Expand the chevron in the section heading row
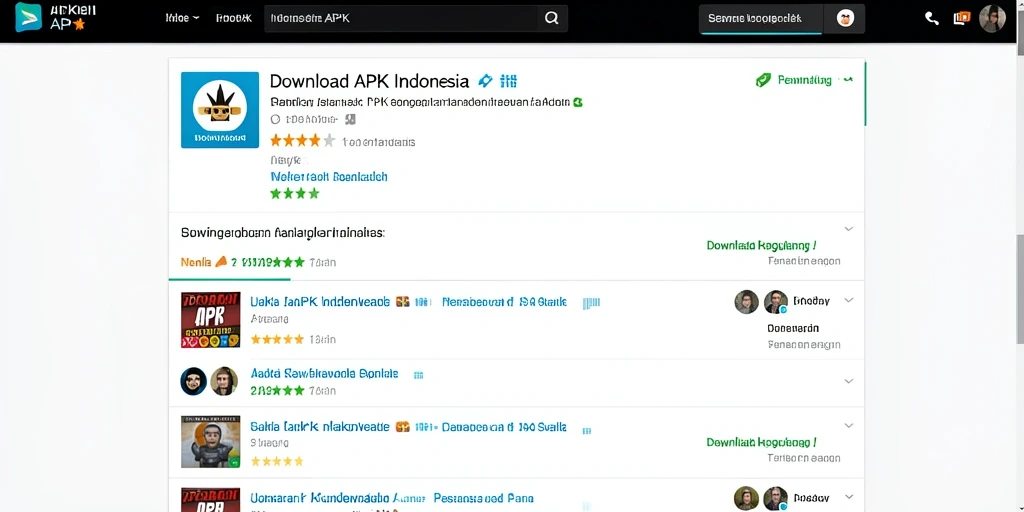Screen dimensions: 1024x512 tap(848, 229)
